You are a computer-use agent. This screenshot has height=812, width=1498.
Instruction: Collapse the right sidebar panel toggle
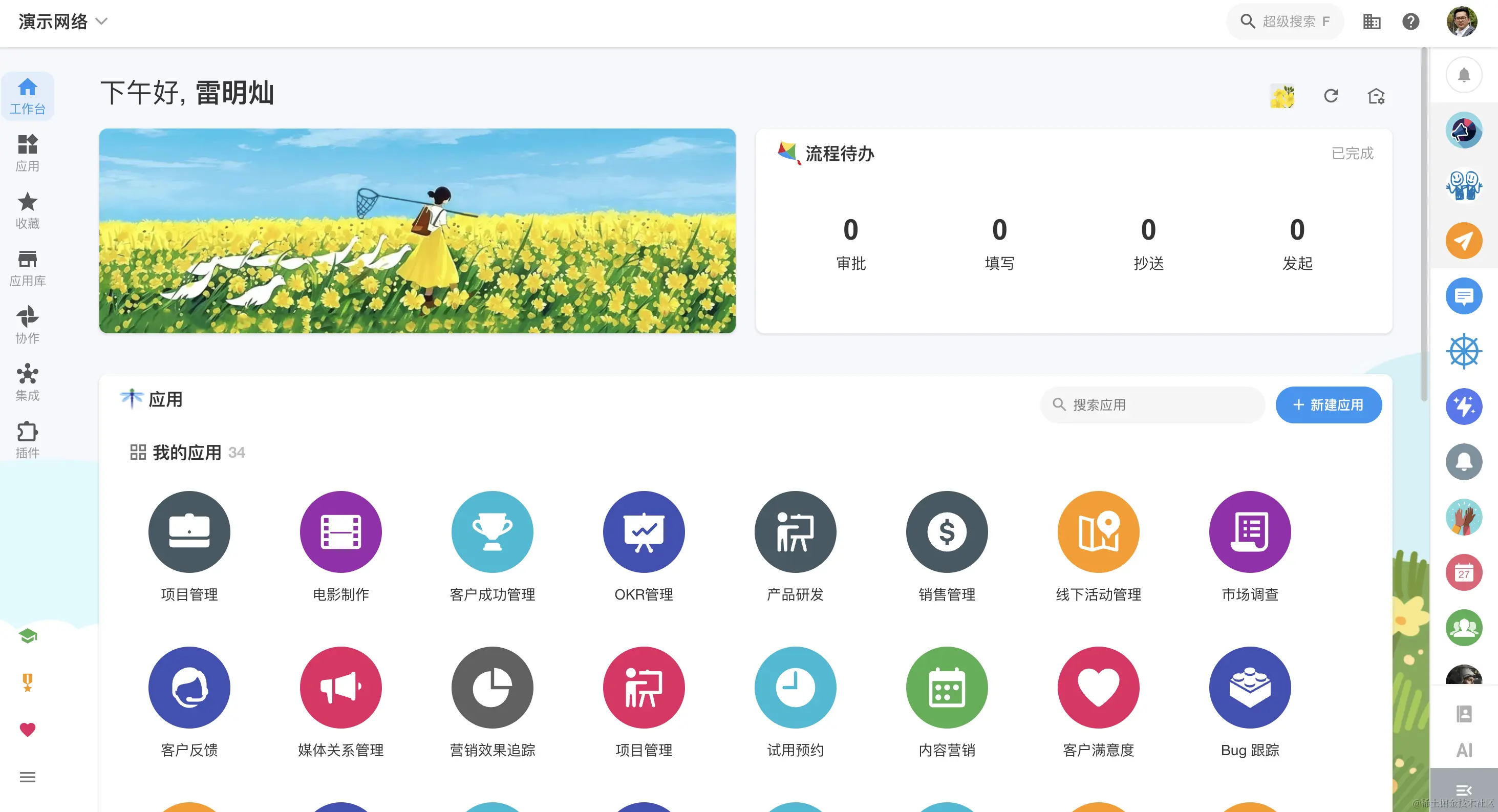click(1463, 790)
